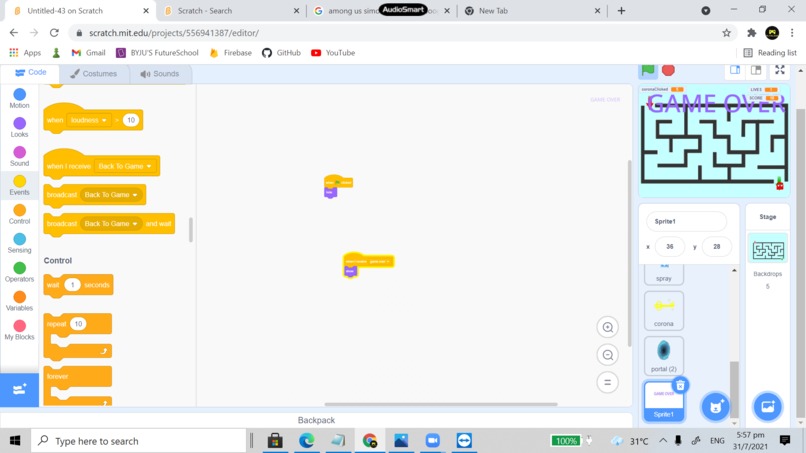The height and width of the screenshot is (453, 806).
Task: Open Windows Start menu
Action: pyautogui.click(x=15, y=441)
